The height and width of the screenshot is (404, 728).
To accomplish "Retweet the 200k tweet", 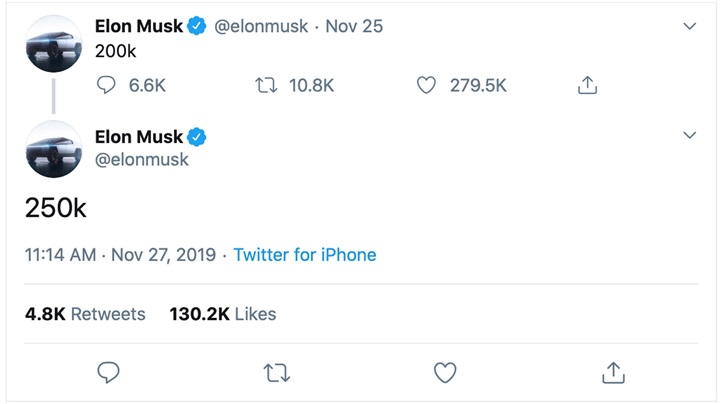I will pos(266,86).
